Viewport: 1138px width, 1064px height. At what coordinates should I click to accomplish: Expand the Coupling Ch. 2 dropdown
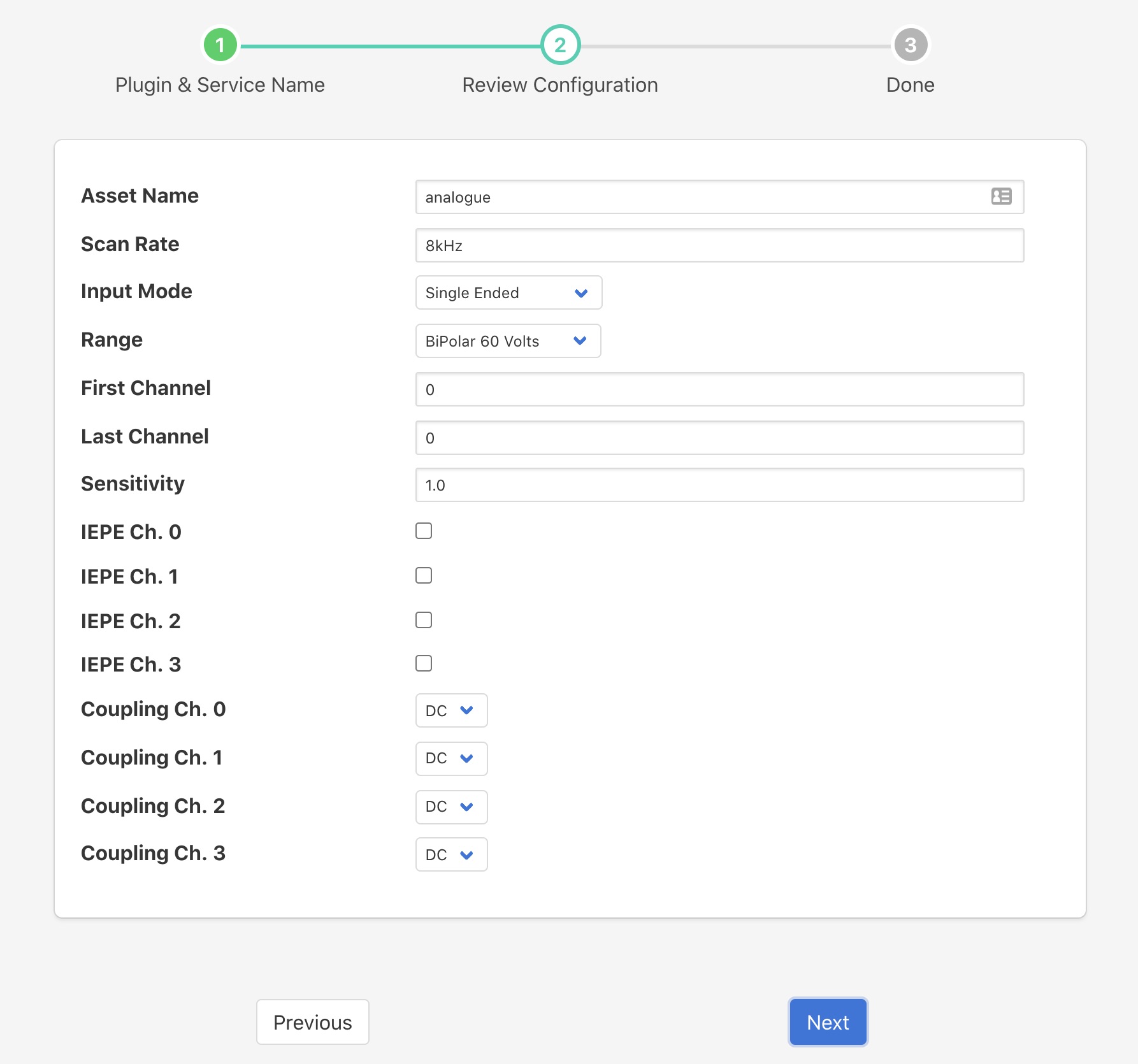(x=451, y=807)
